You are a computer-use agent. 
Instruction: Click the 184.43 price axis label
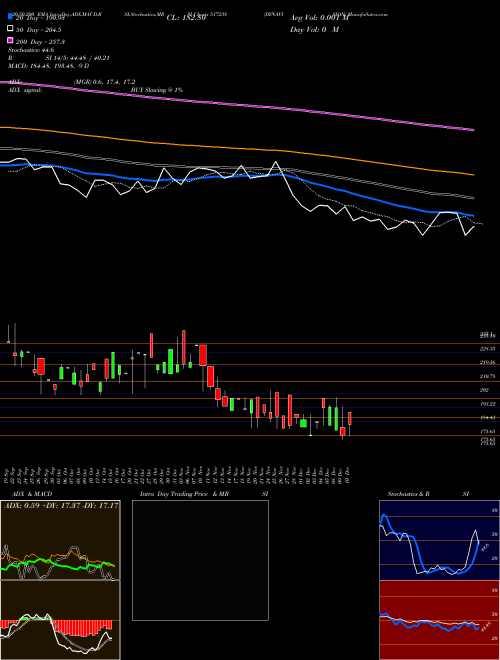(x=487, y=418)
